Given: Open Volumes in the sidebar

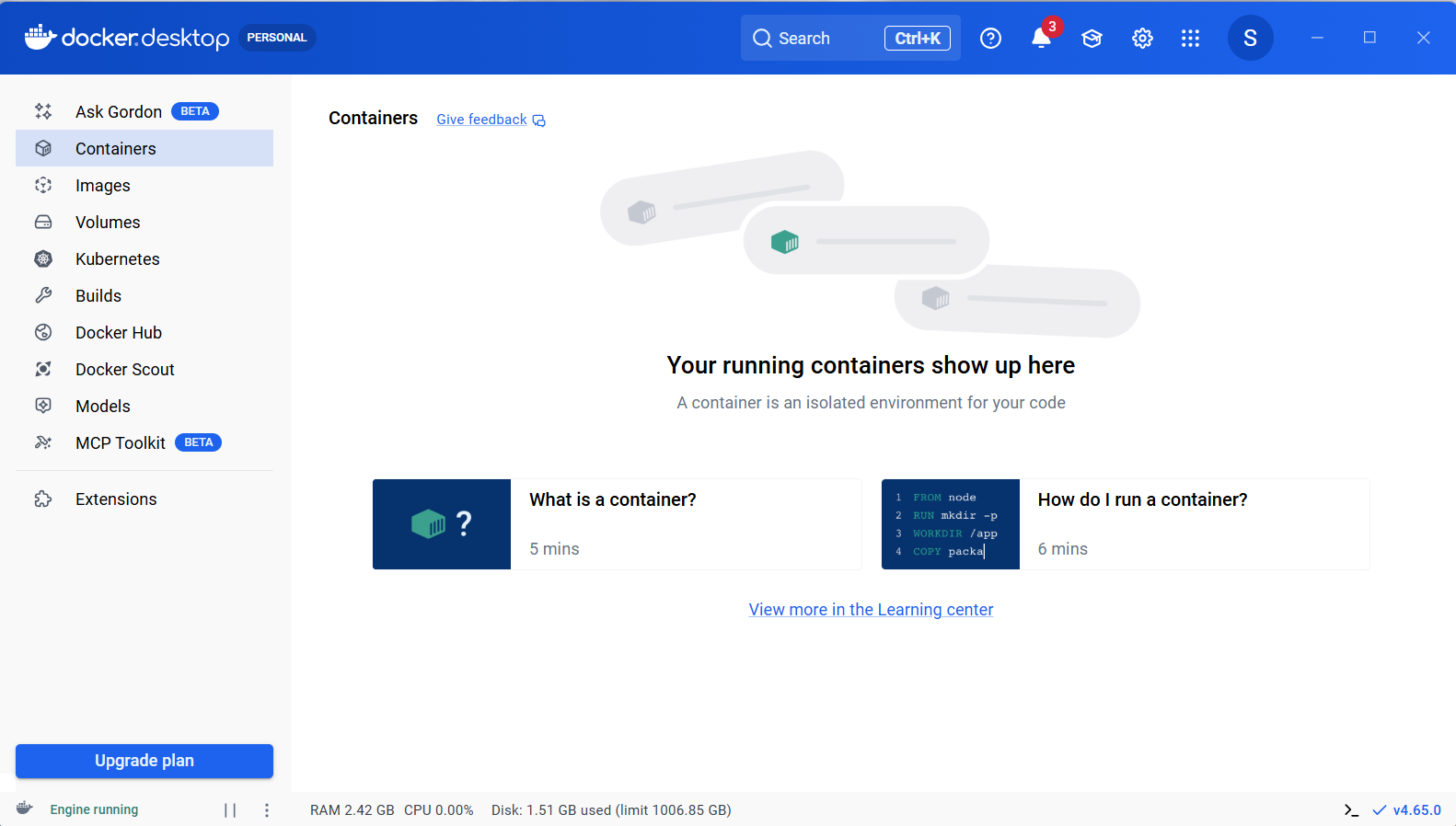Looking at the screenshot, I should [x=108, y=223].
